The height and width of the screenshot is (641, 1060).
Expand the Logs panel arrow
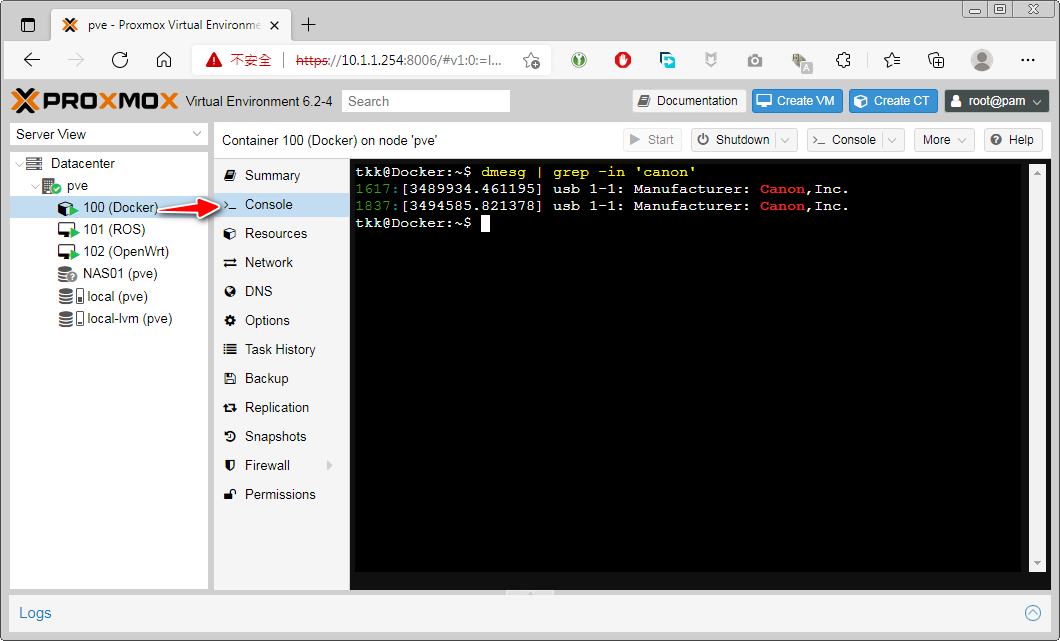pos(1033,613)
